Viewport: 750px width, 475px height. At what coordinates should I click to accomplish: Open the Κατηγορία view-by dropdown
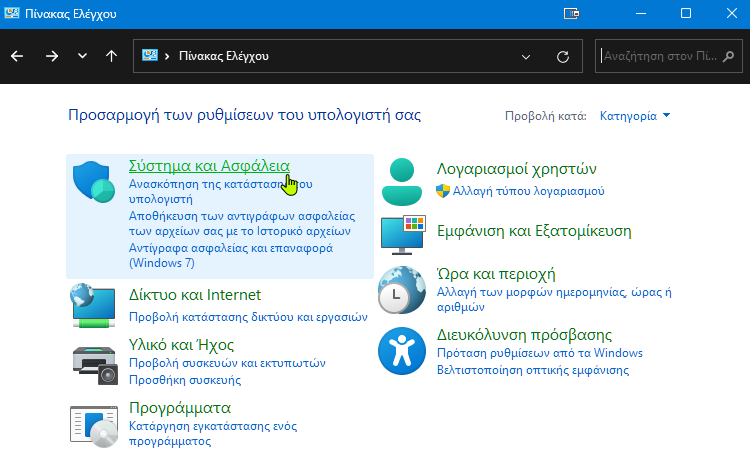pos(635,116)
